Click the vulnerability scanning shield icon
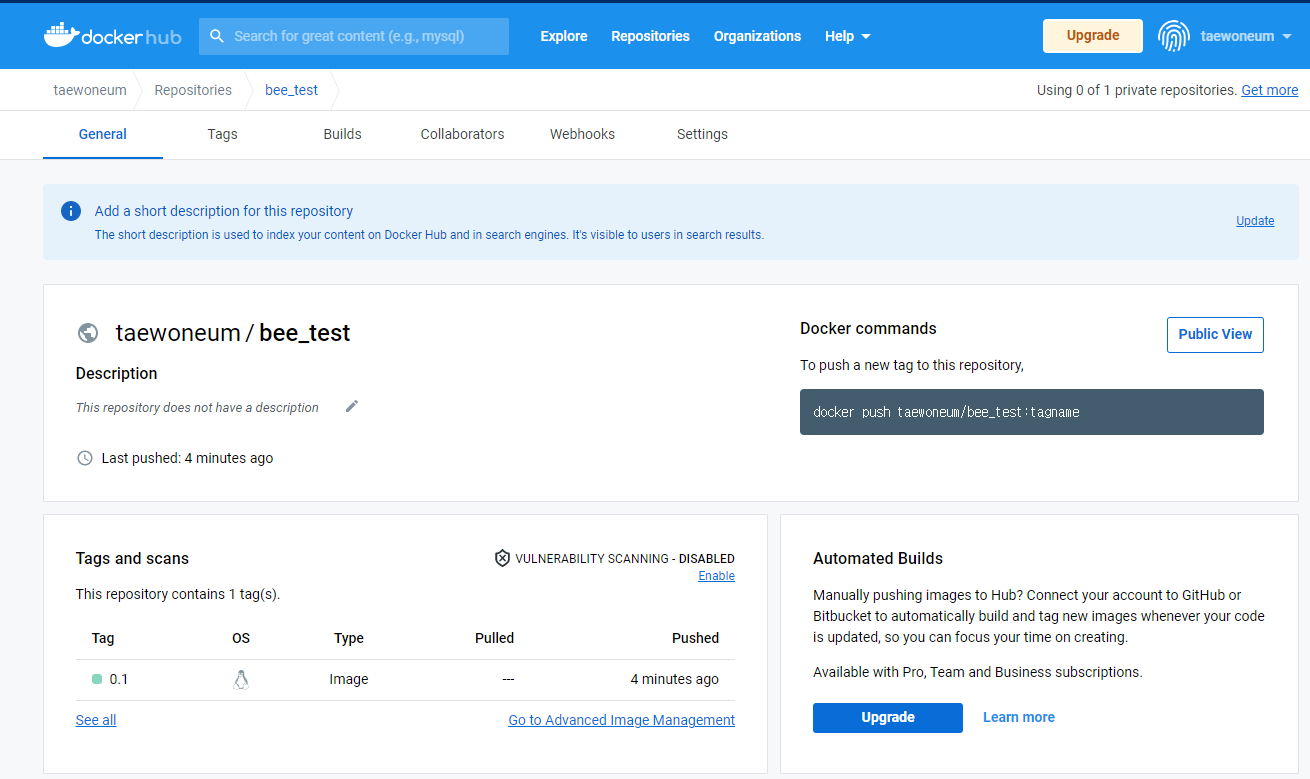Viewport: 1310px width, 779px height. point(501,558)
